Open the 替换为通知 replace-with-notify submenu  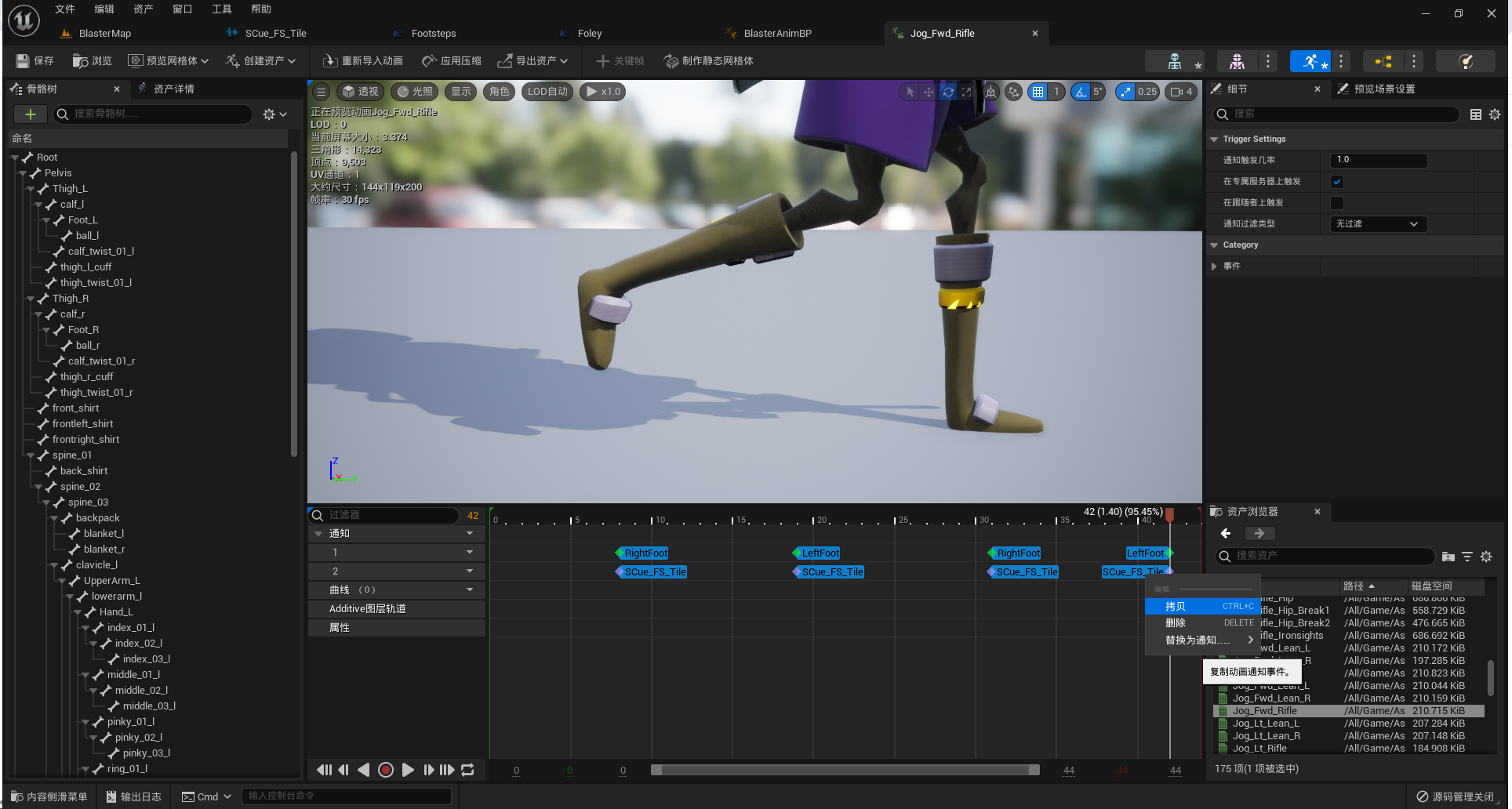pyautogui.click(x=1202, y=640)
